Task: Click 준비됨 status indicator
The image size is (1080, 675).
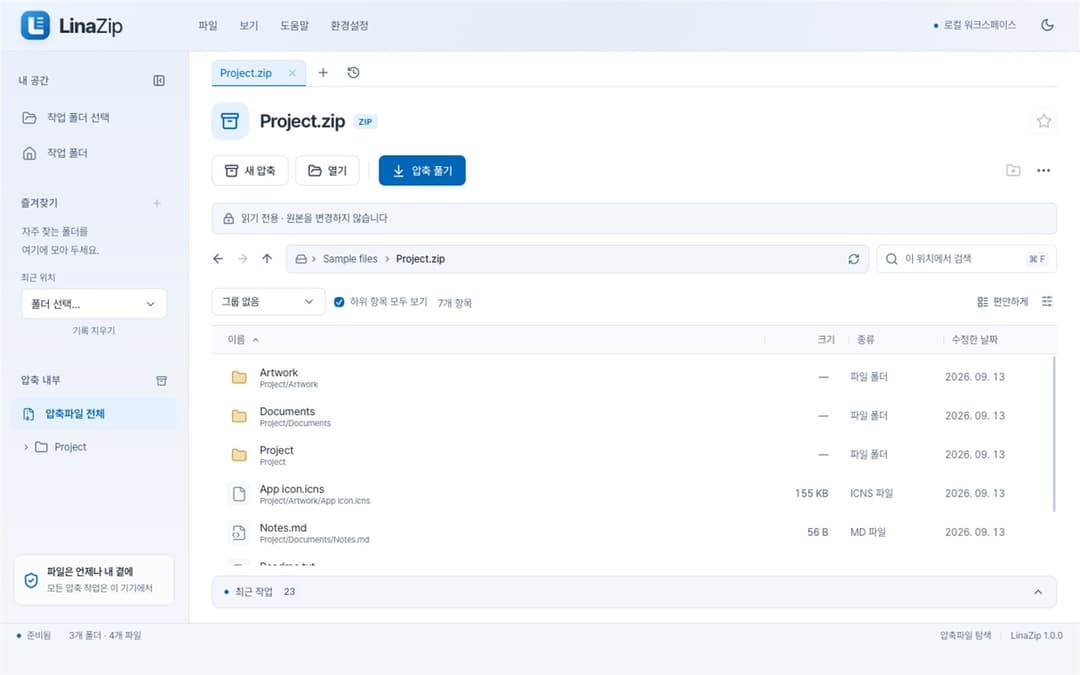Action: pos(34,635)
